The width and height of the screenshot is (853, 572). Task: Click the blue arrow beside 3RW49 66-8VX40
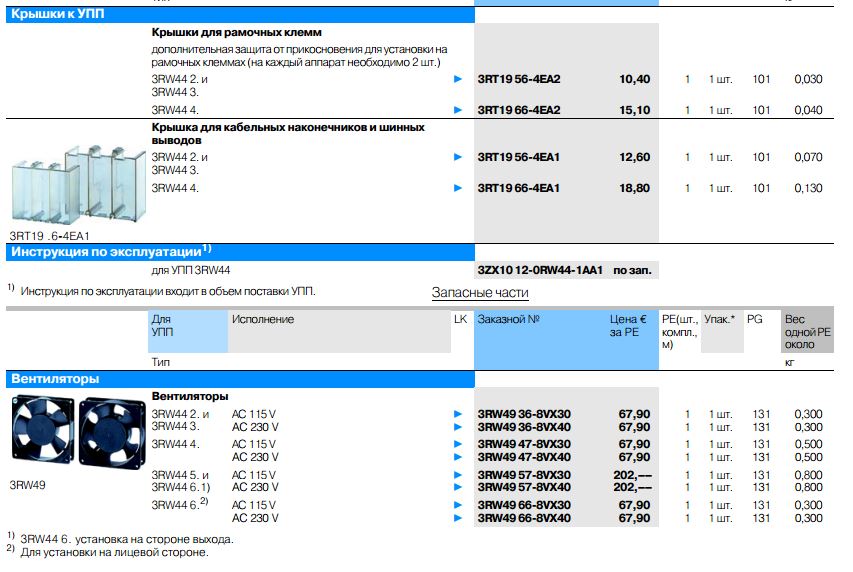[x=458, y=518]
